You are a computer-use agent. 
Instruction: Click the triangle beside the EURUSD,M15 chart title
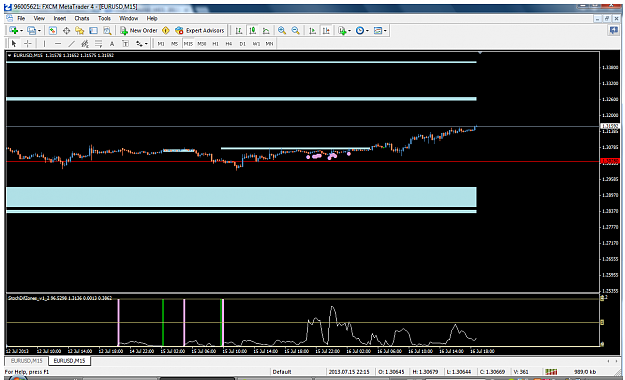coord(9,55)
